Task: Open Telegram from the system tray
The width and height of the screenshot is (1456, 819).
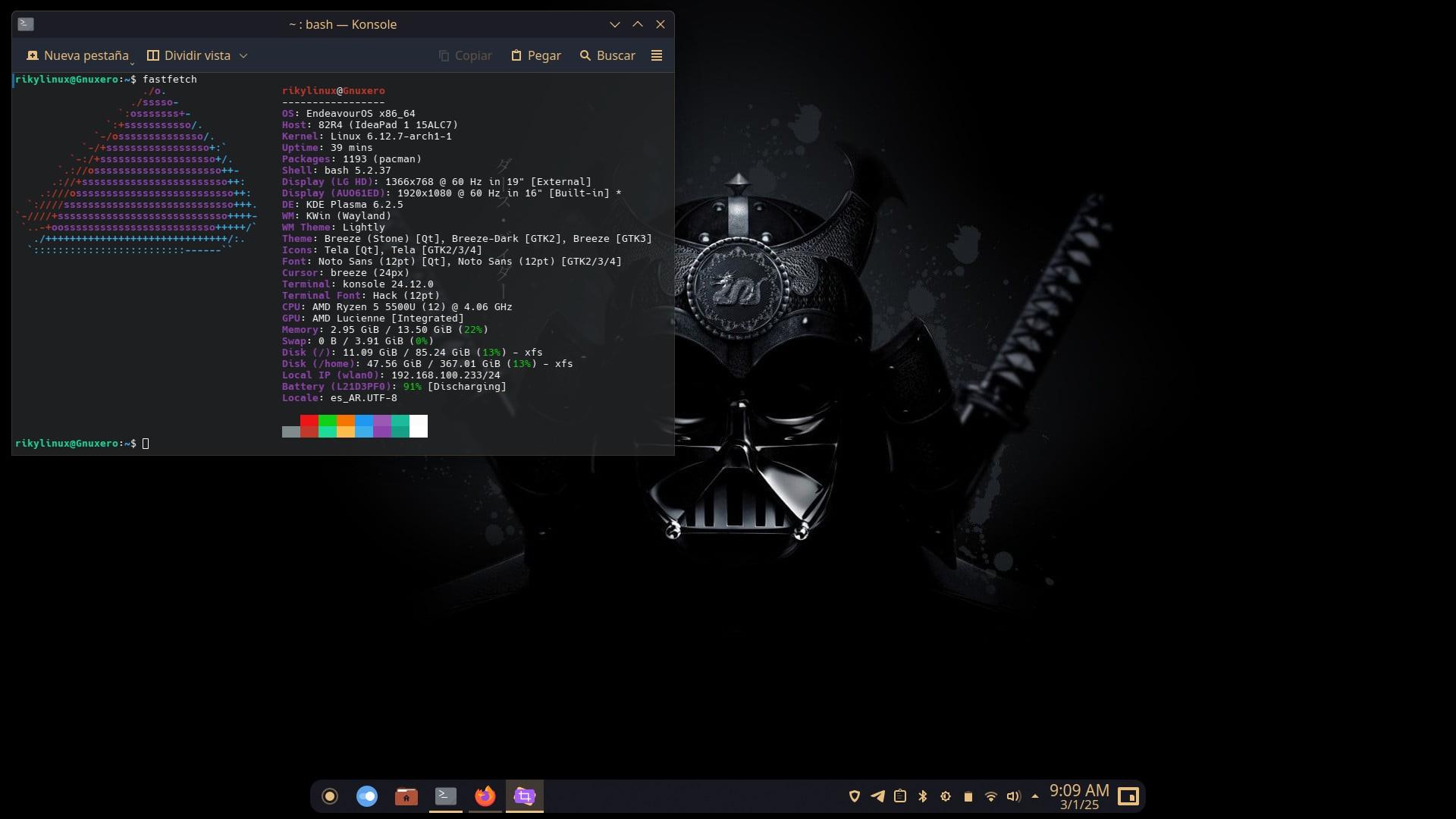Action: pyautogui.click(x=877, y=796)
